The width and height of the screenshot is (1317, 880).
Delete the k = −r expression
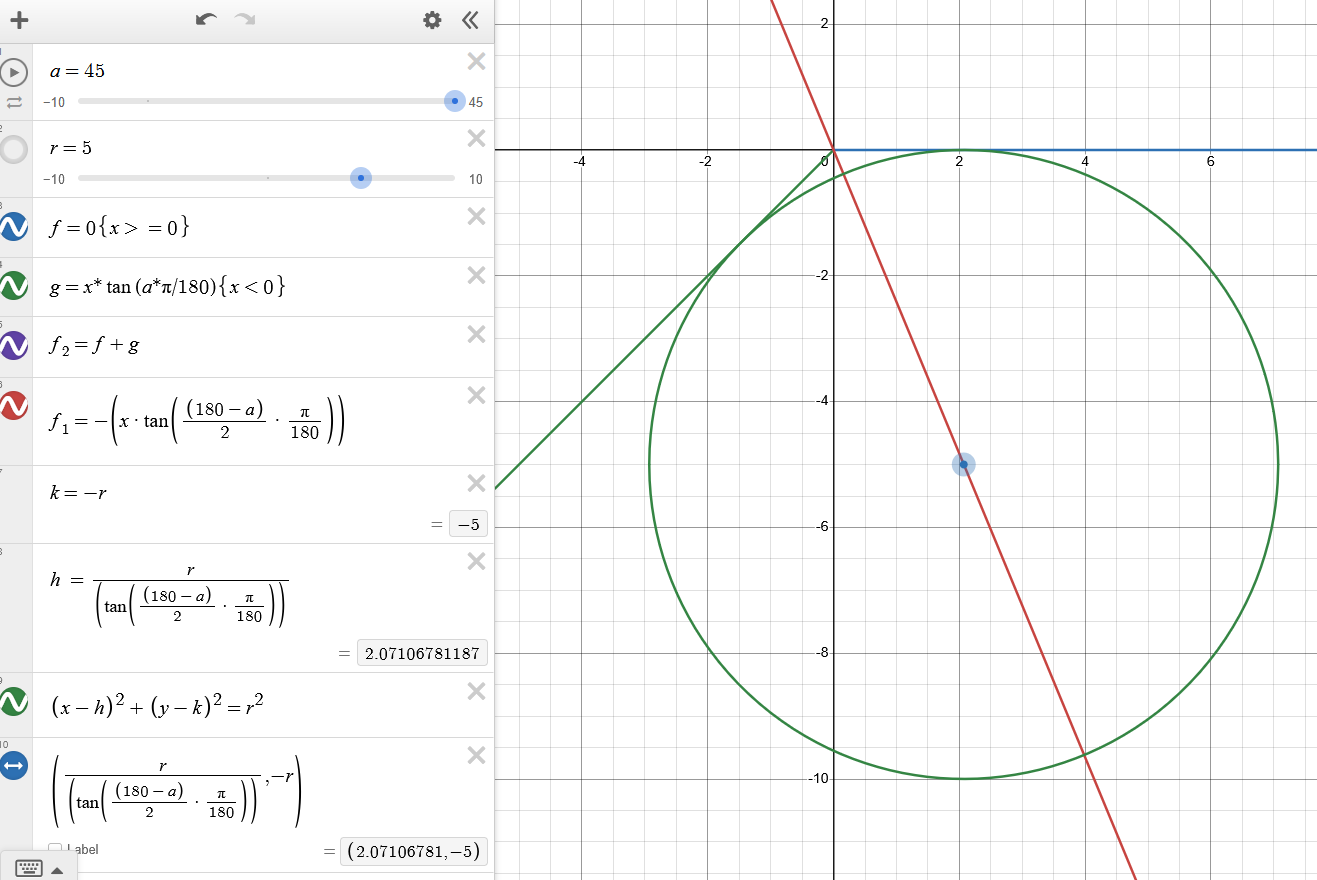pyautogui.click(x=476, y=484)
